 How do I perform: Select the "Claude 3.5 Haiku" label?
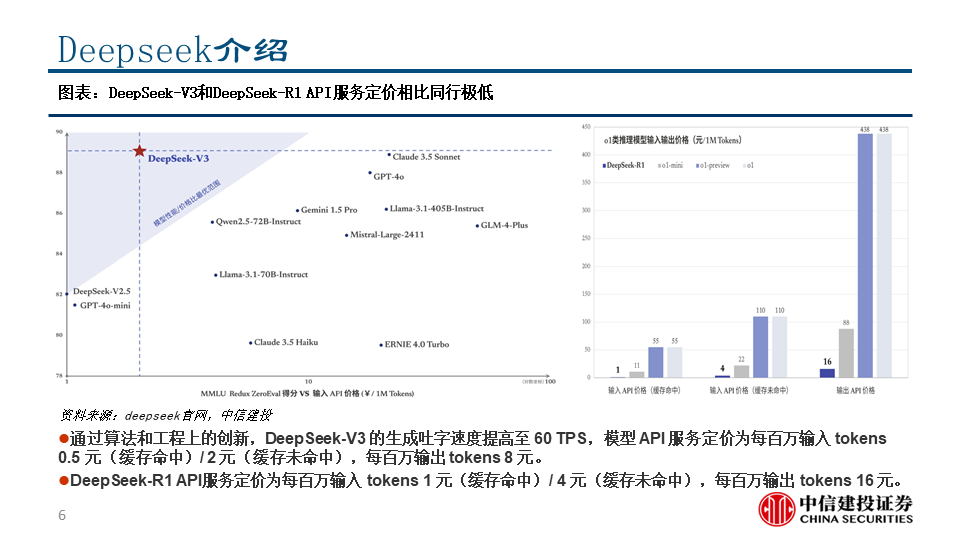click(286, 342)
